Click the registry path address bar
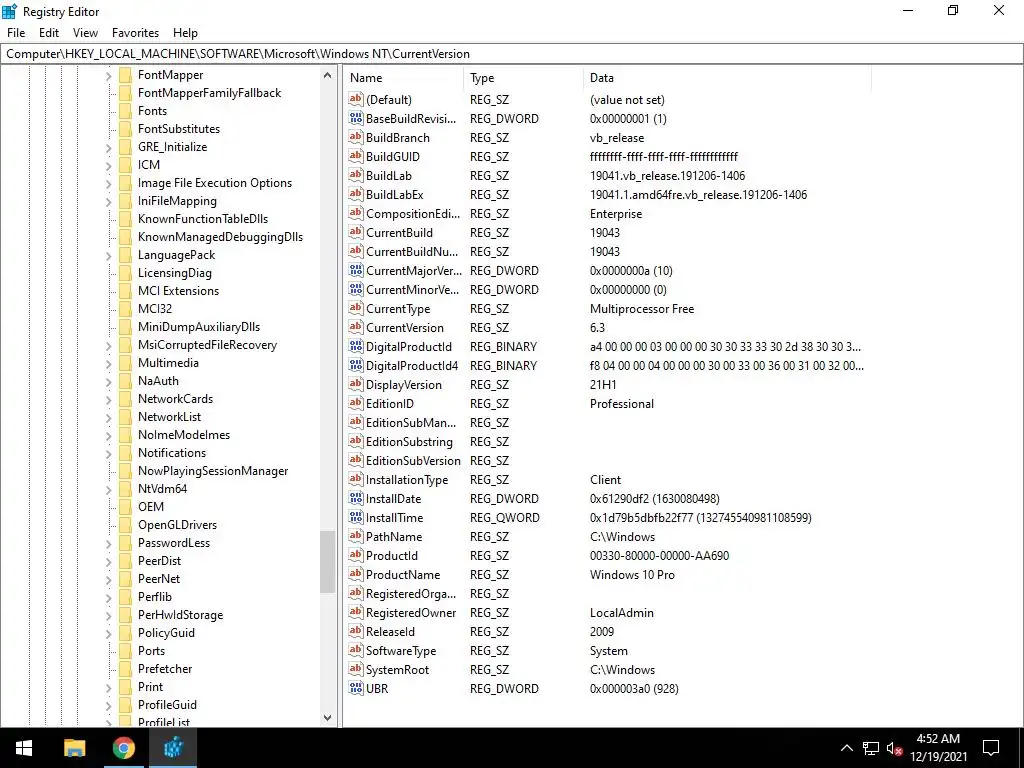Viewport: 1024px width, 768px height. pos(511,54)
